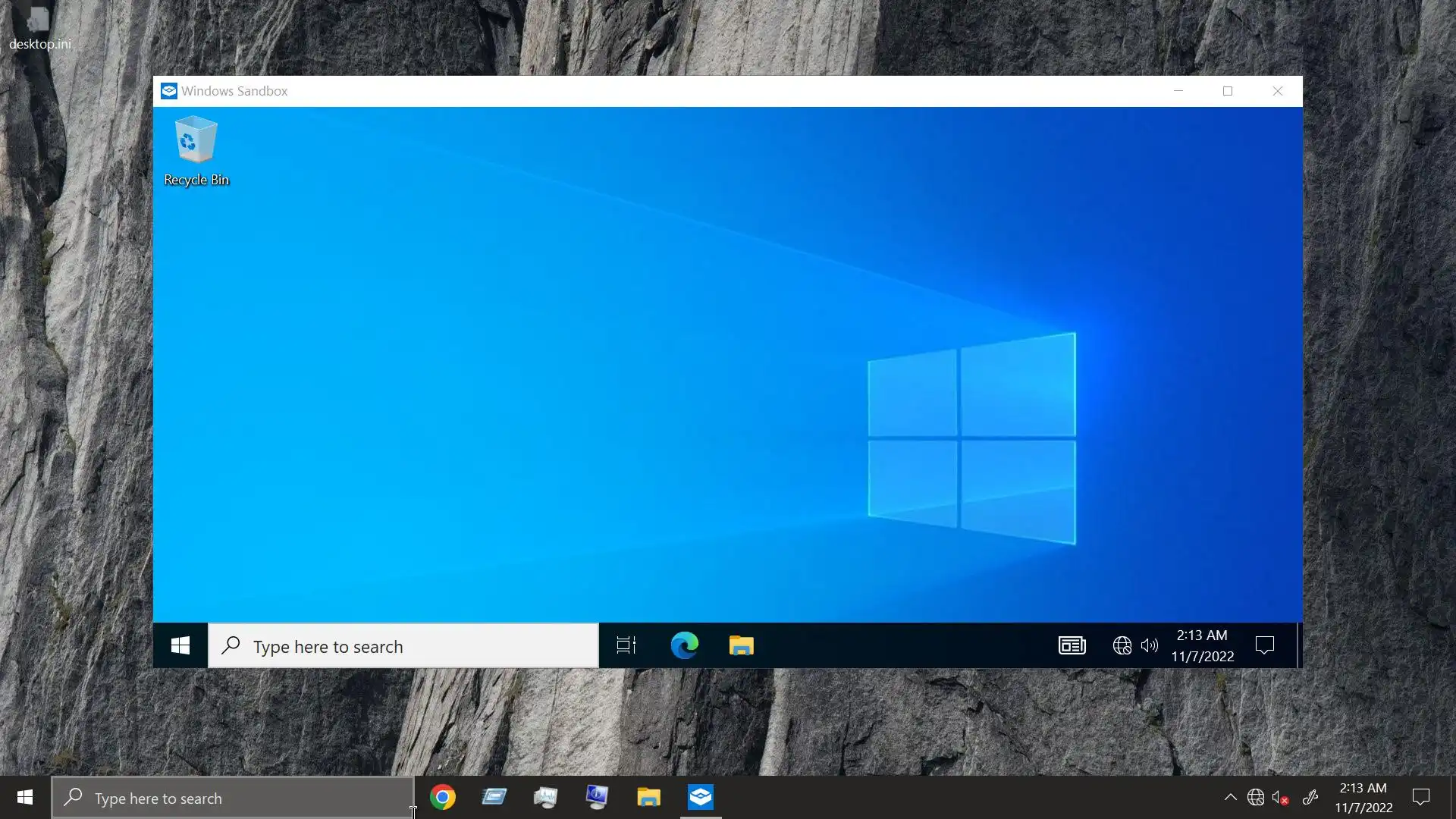Maximize the Windows Sandbox window
The image size is (1456, 819).
(1228, 91)
